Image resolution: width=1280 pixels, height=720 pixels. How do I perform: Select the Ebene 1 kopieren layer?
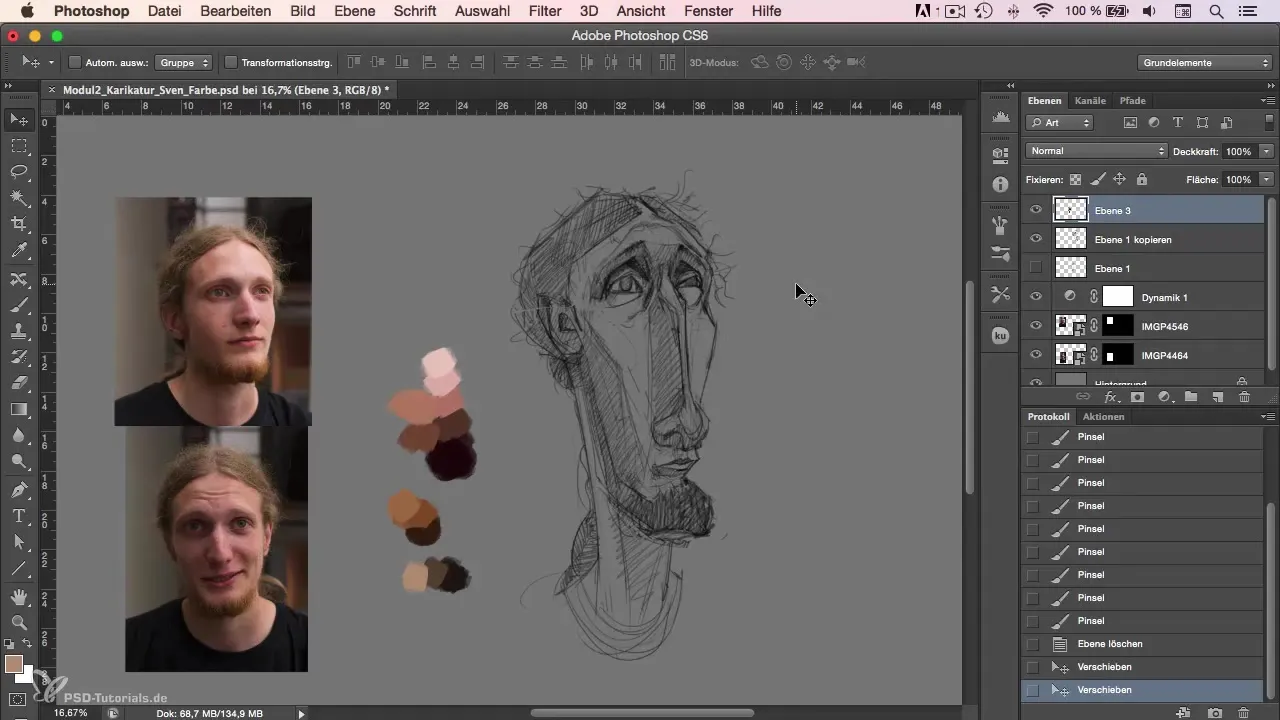(x=1145, y=239)
